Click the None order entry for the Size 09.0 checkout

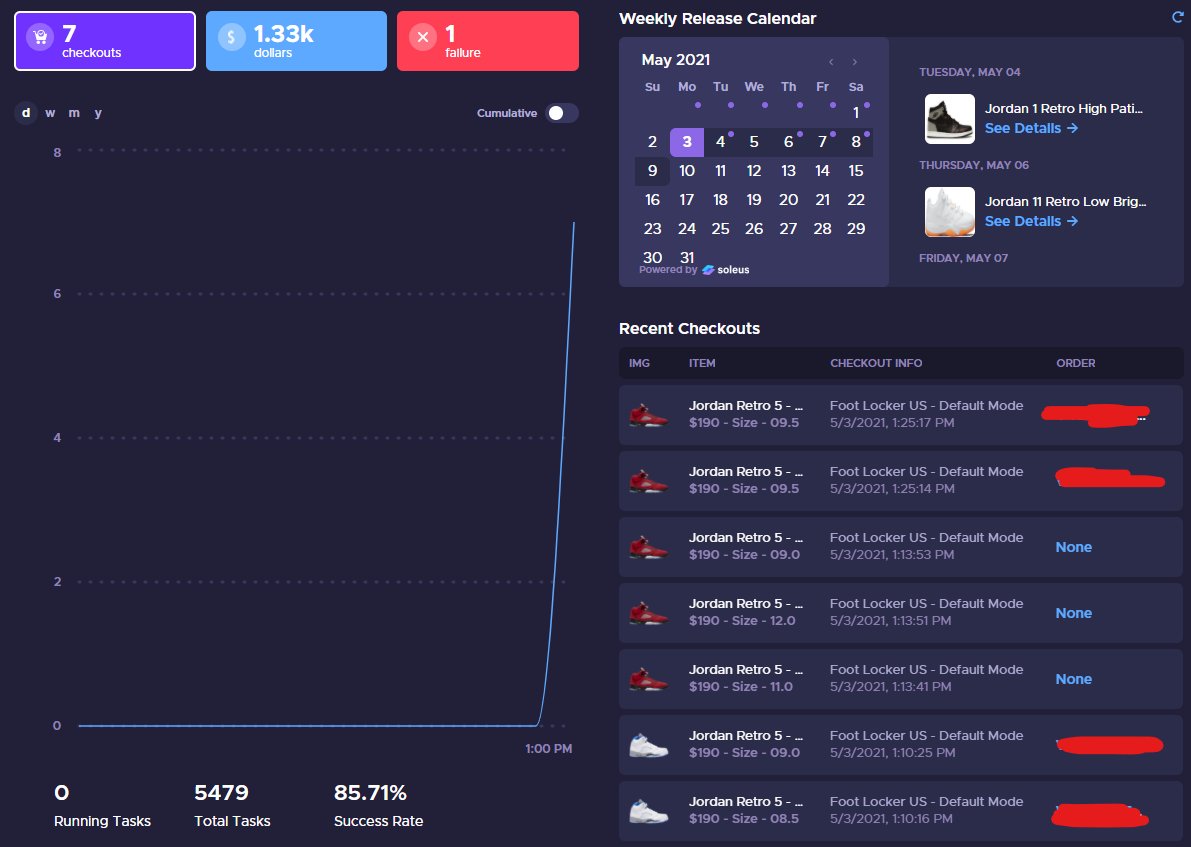[1073, 547]
